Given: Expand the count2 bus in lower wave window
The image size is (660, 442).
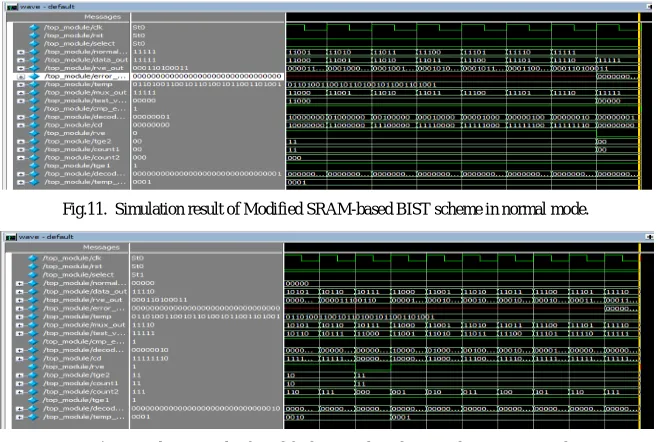Looking at the screenshot, I should [x=19, y=392].
